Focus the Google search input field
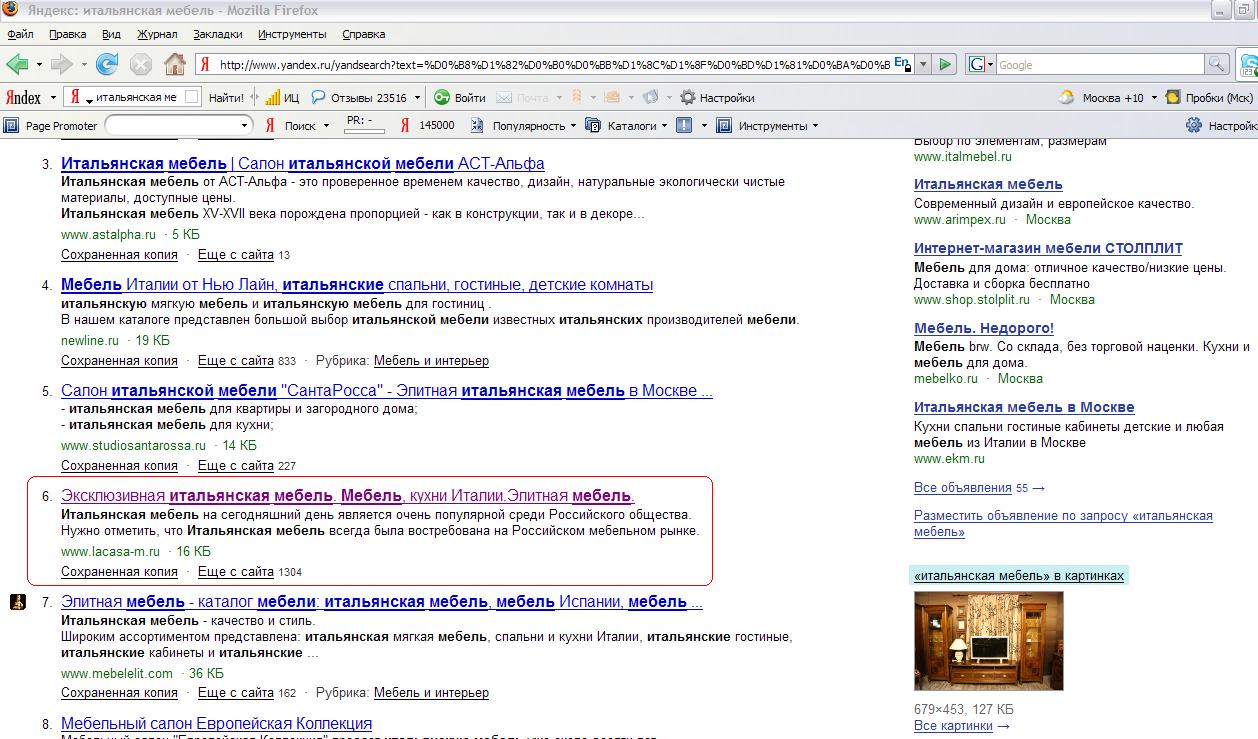The height and width of the screenshot is (739, 1258). click(x=1100, y=64)
